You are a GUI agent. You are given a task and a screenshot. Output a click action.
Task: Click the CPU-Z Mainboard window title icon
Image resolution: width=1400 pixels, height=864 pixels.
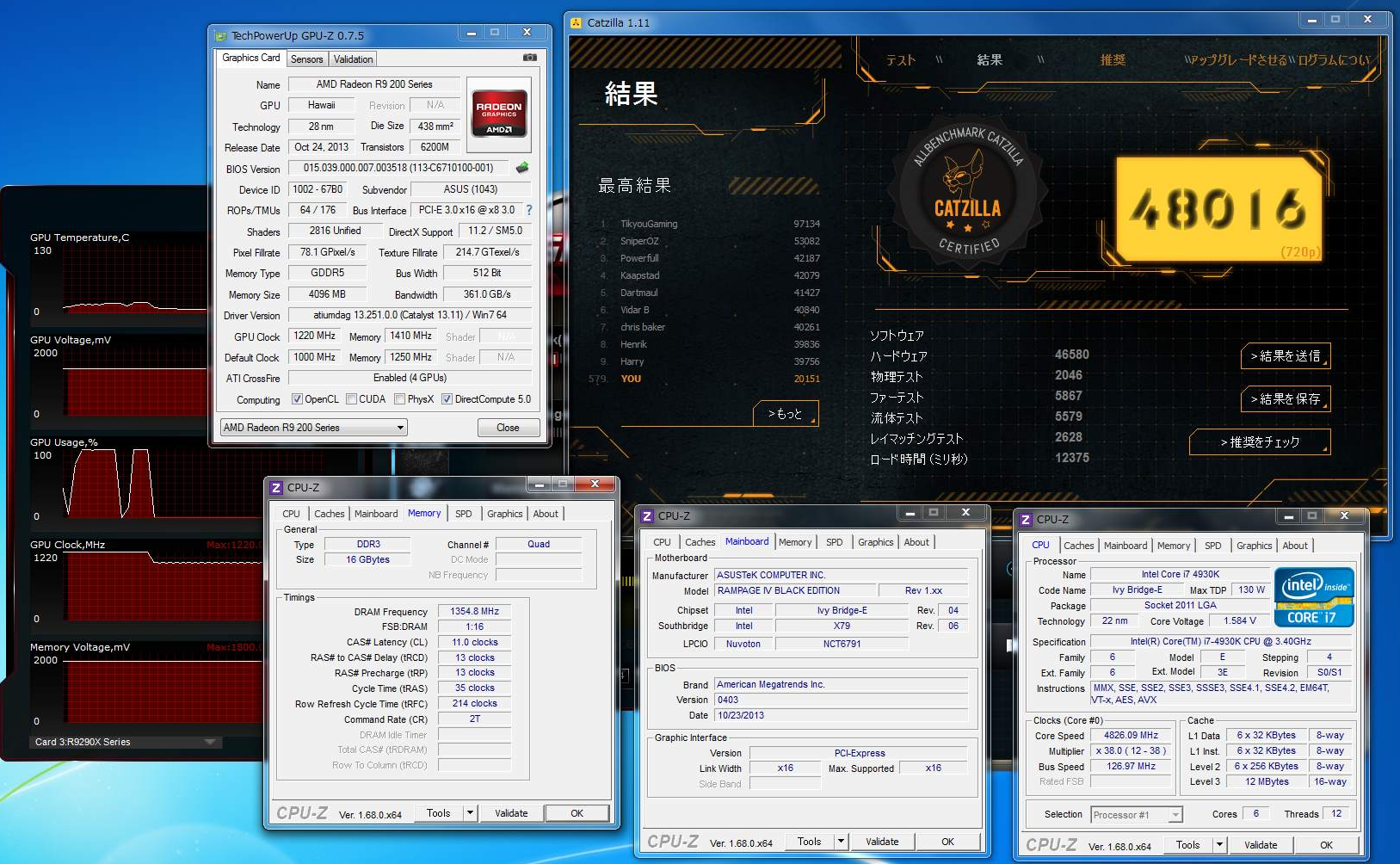[x=647, y=516]
